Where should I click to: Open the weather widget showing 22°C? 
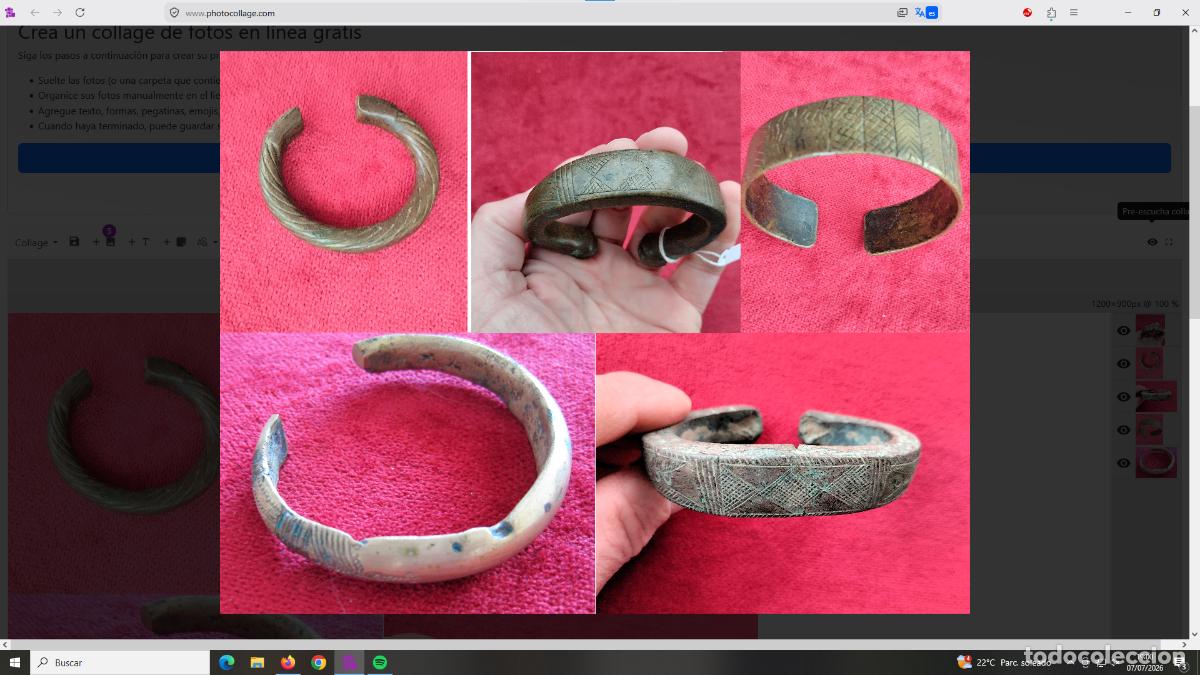click(x=1003, y=662)
